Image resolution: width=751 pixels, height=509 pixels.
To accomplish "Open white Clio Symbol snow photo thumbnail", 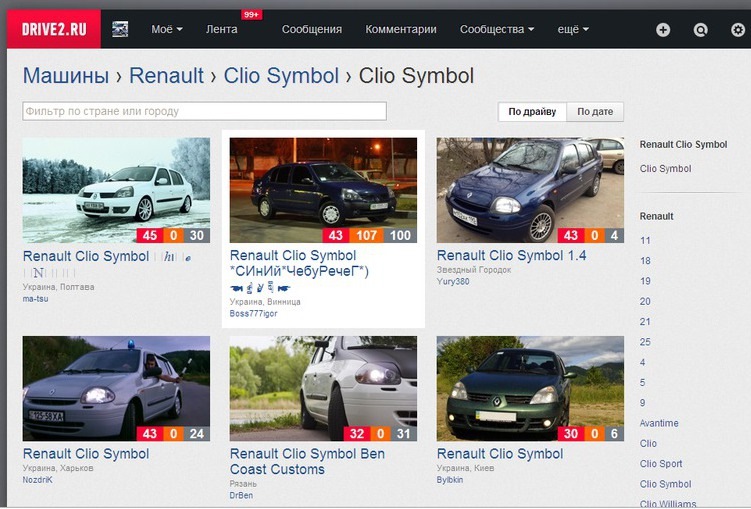I will (116, 190).
